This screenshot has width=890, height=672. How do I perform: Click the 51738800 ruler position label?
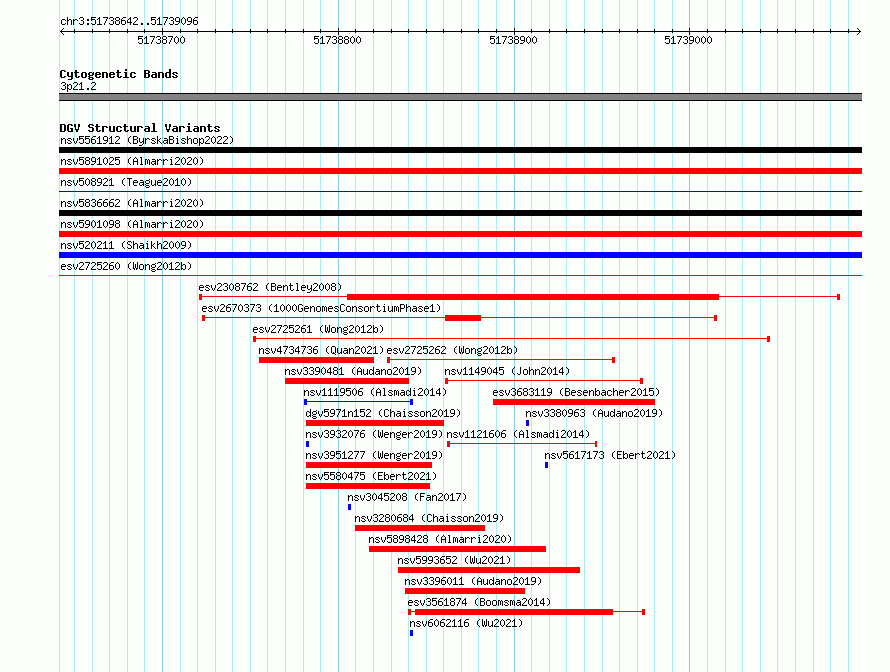point(337,40)
